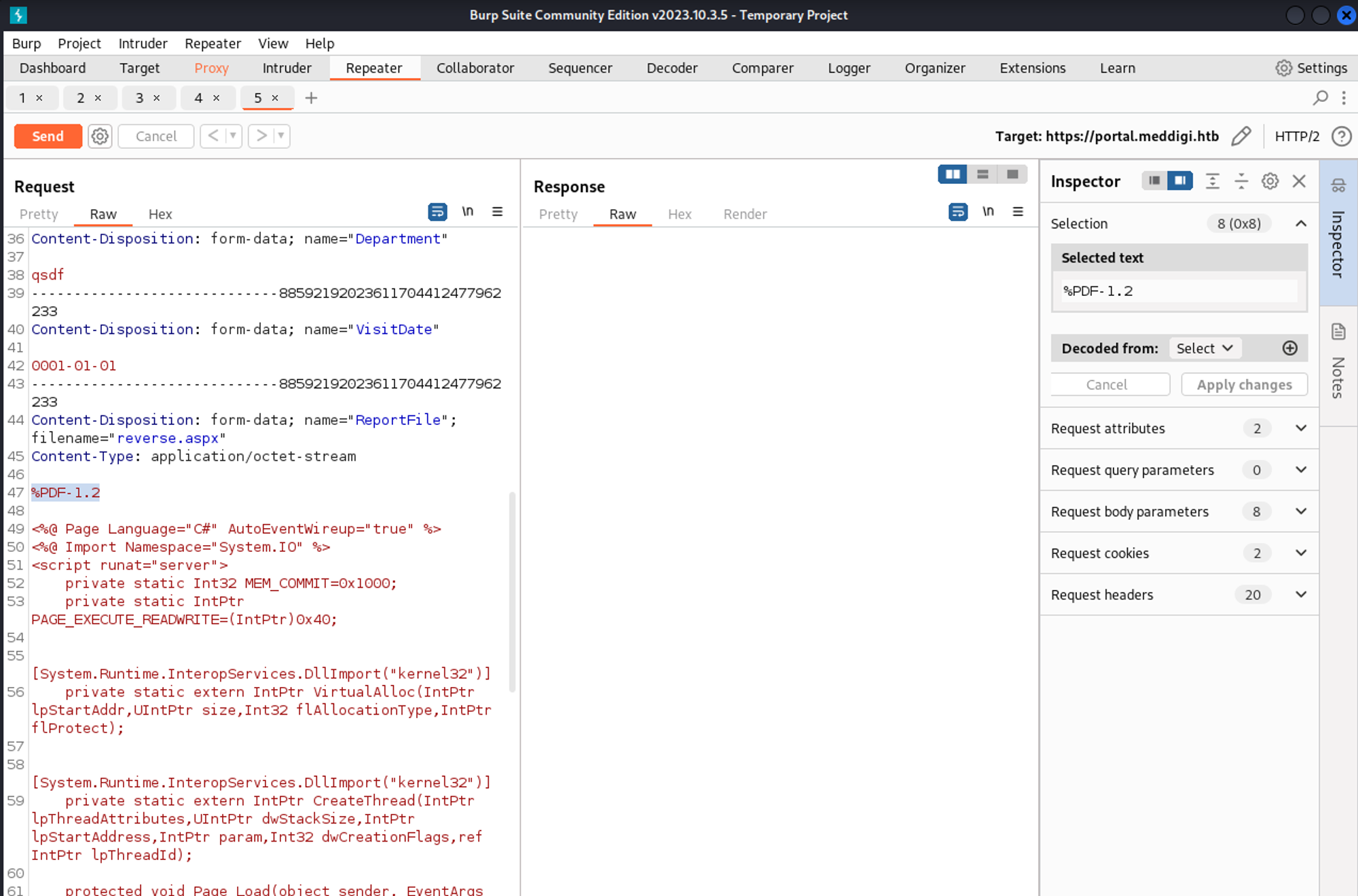Screen dimensions: 1358x896
Task: Switch request view to Hex tab
Action: click(x=160, y=214)
